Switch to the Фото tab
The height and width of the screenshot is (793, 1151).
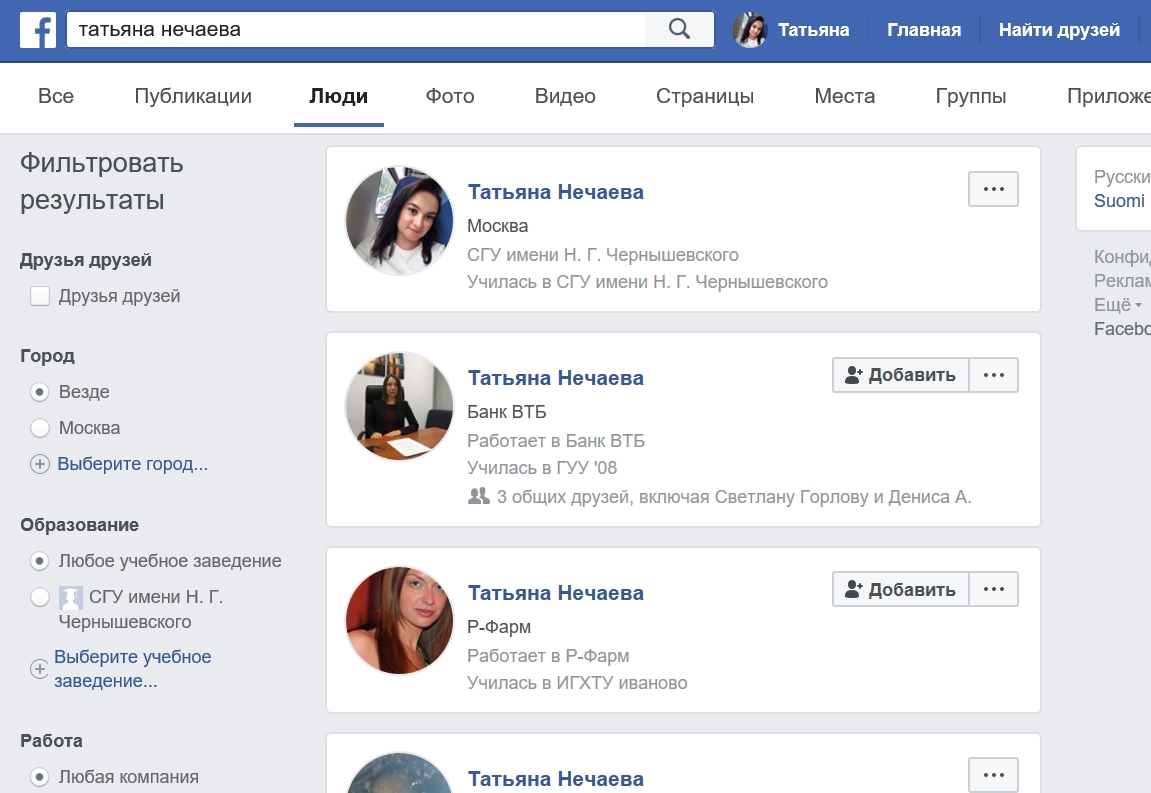[x=450, y=96]
